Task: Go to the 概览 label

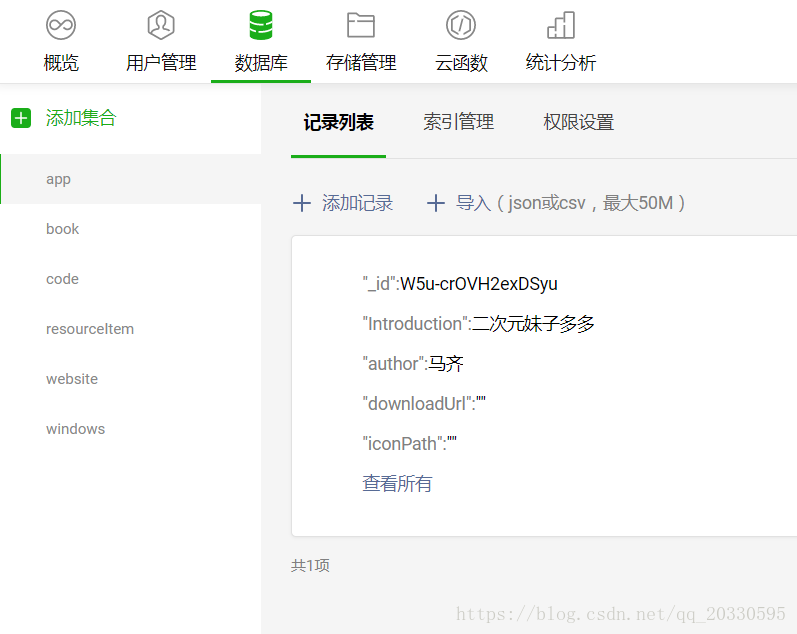Action: [61, 63]
